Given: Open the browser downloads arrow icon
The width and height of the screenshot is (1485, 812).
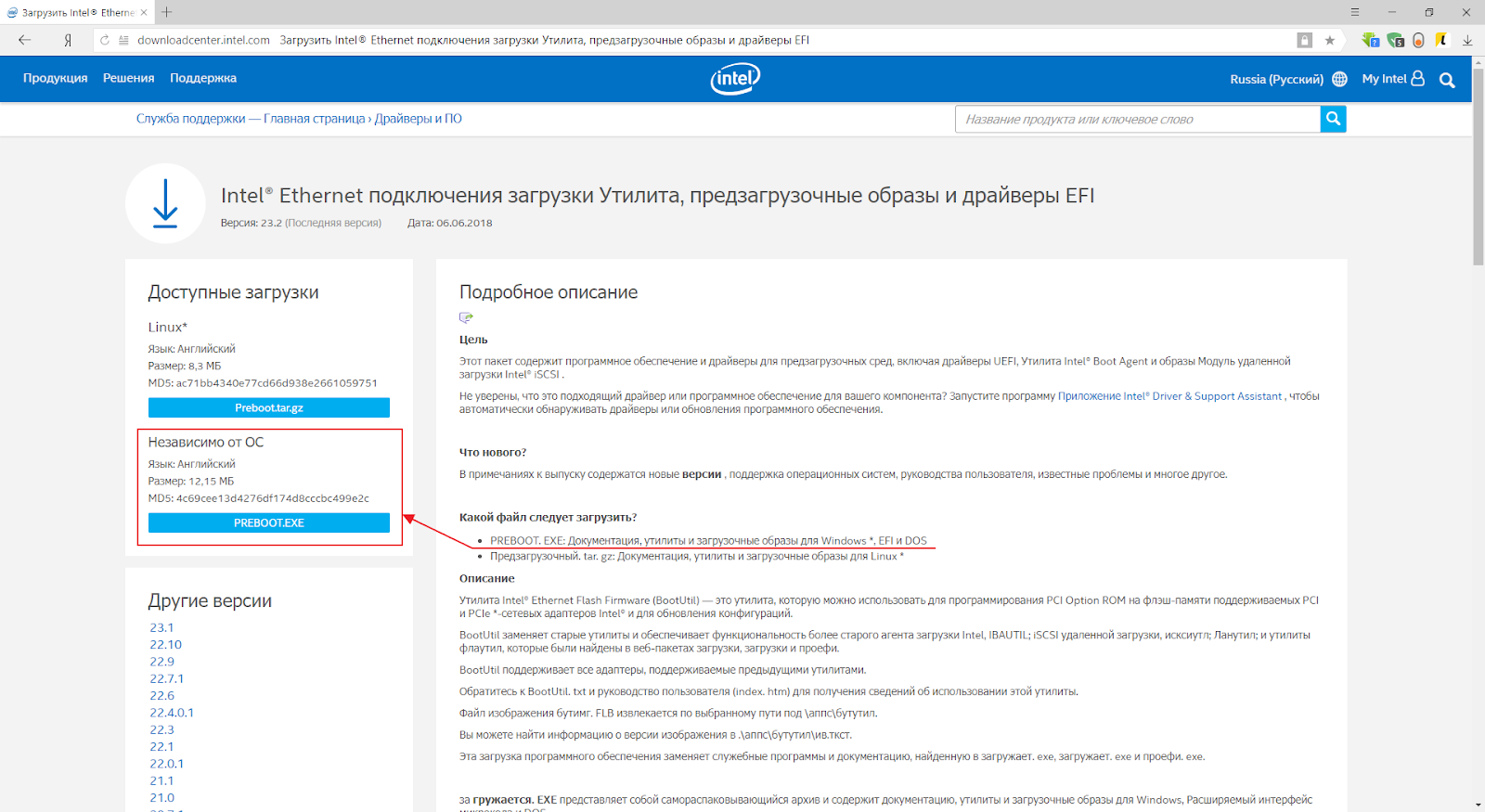Looking at the screenshot, I should click(x=1467, y=40).
